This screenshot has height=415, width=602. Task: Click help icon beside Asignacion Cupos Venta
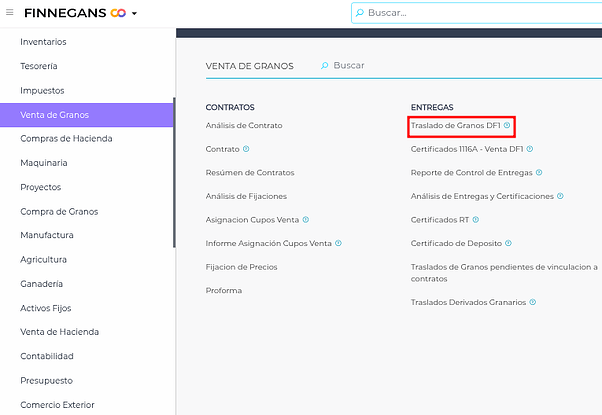click(x=306, y=220)
